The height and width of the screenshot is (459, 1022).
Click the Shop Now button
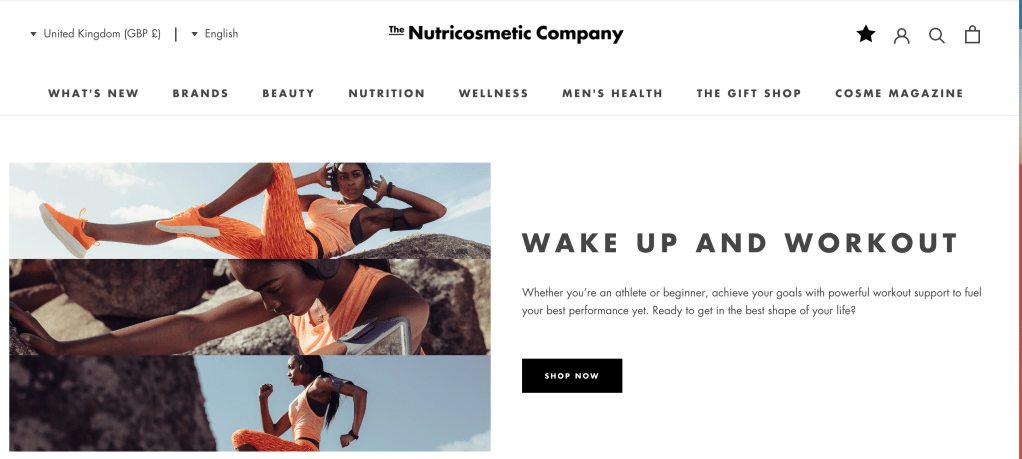[572, 376]
